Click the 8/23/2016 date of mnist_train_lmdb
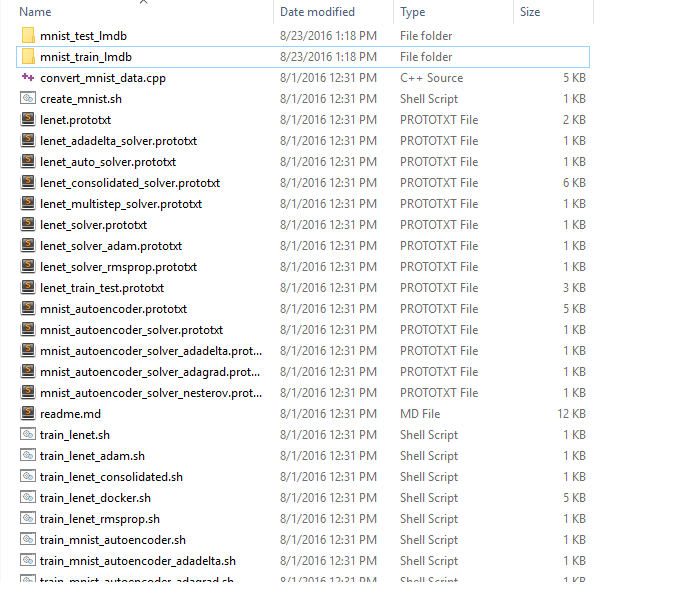This screenshot has width=682, height=593. [x=328, y=57]
